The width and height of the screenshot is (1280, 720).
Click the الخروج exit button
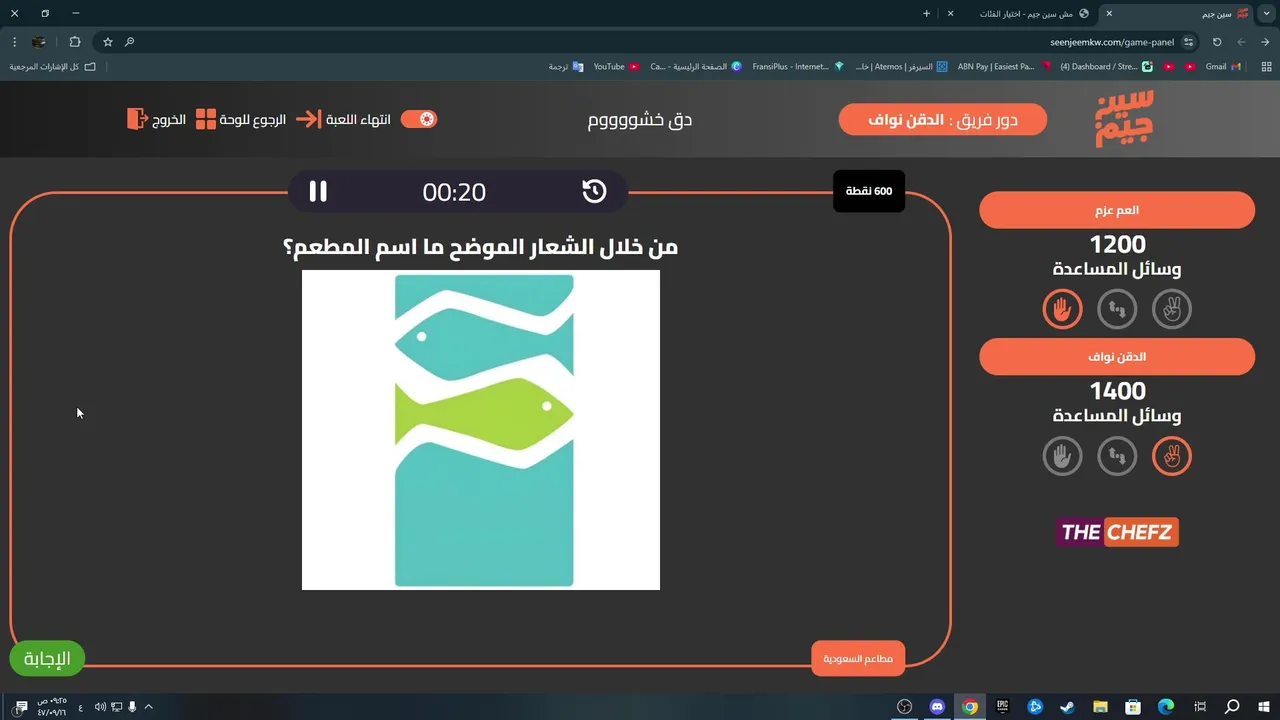pyautogui.click(x=156, y=119)
